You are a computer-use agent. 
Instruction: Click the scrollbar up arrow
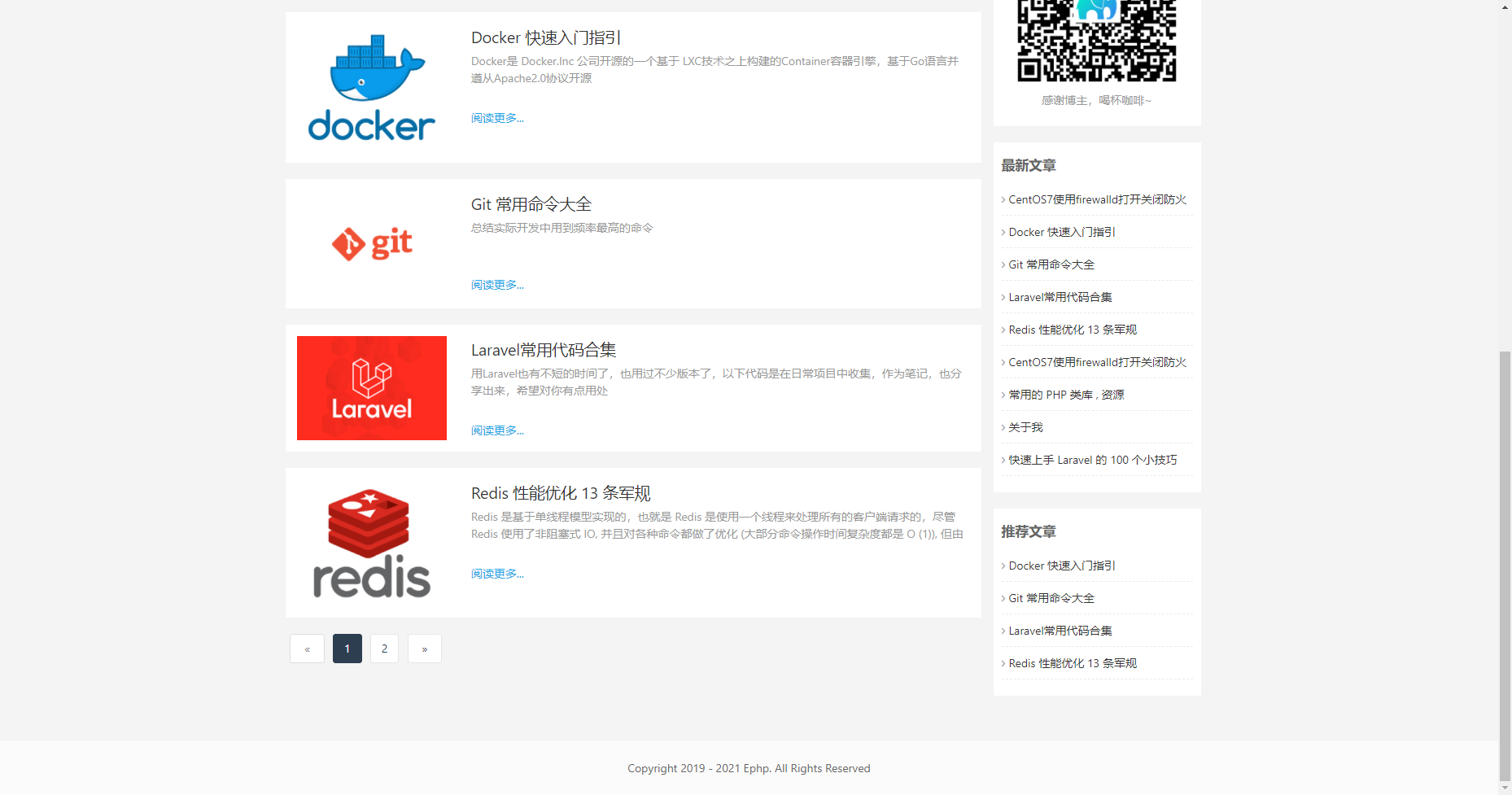[x=1505, y=7]
